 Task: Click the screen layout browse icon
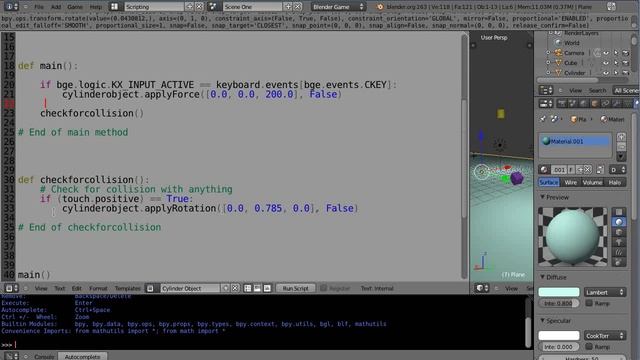pyautogui.click(x=115, y=7)
